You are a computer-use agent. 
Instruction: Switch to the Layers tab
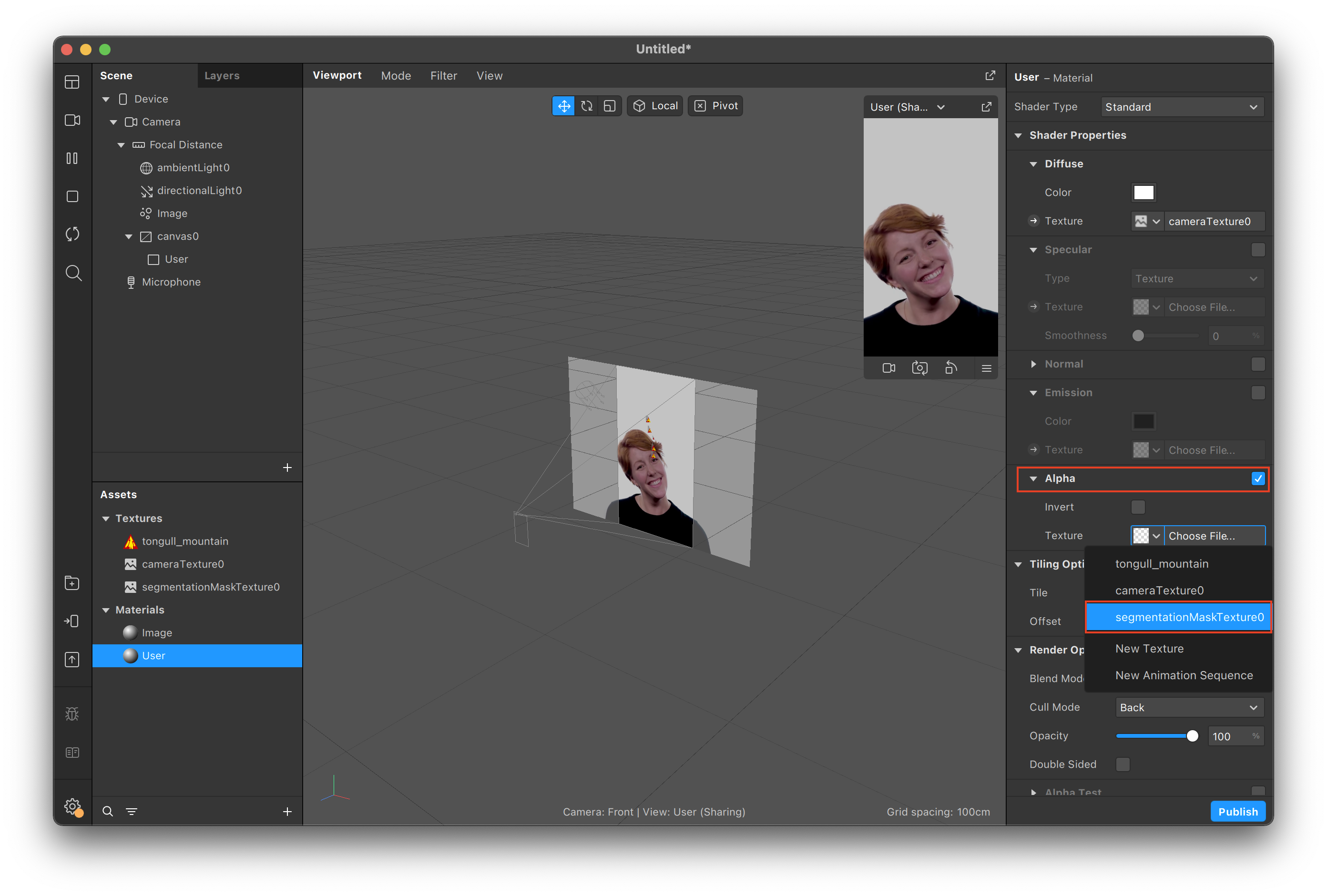(x=222, y=75)
